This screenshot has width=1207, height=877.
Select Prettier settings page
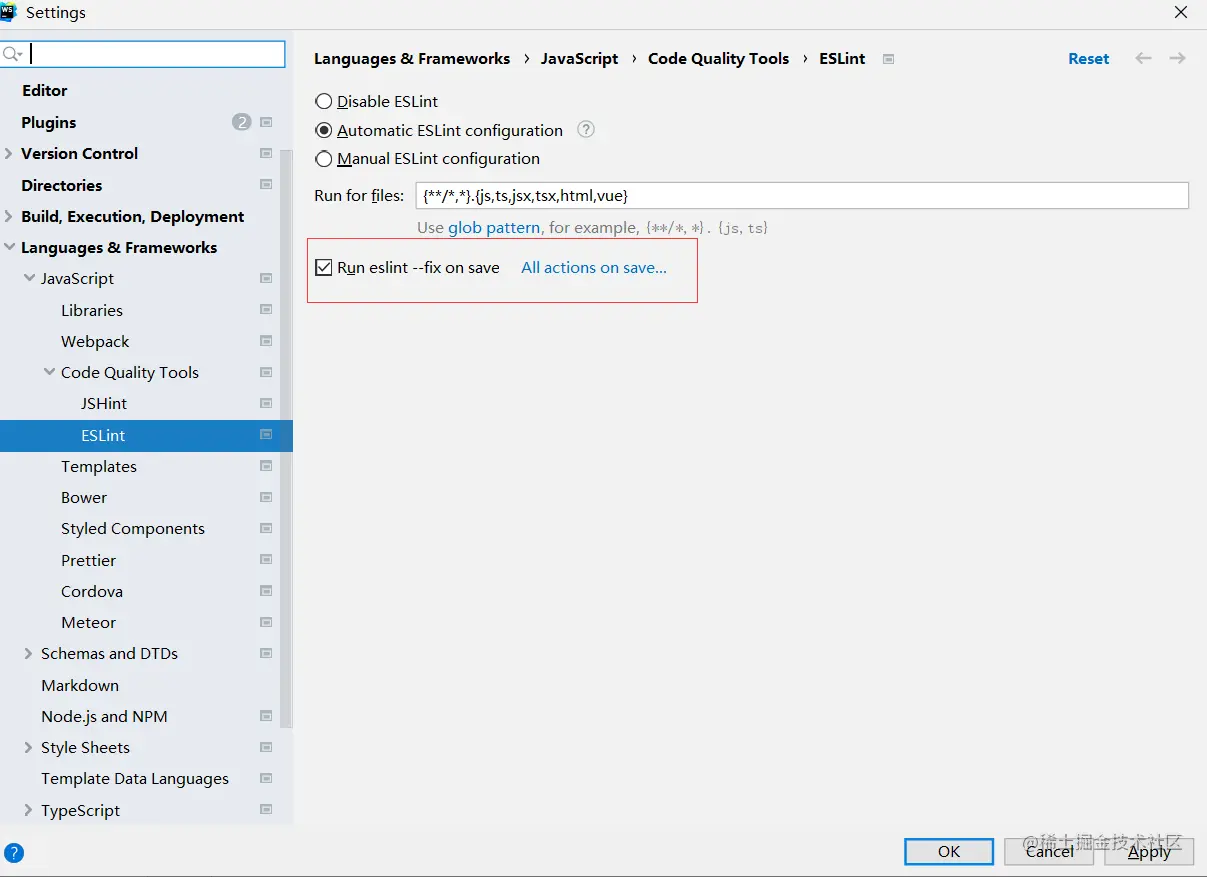[x=88, y=560]
